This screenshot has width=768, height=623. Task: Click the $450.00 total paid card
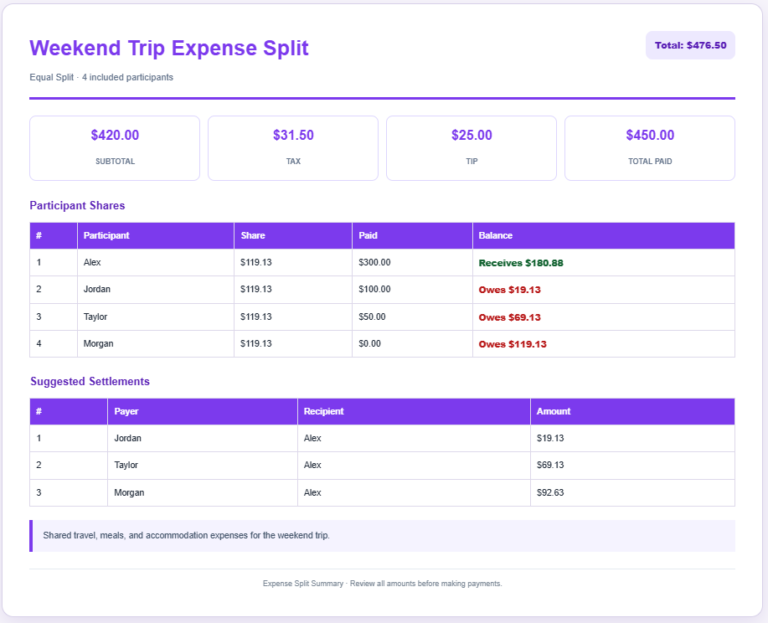(x=650, y=148)
